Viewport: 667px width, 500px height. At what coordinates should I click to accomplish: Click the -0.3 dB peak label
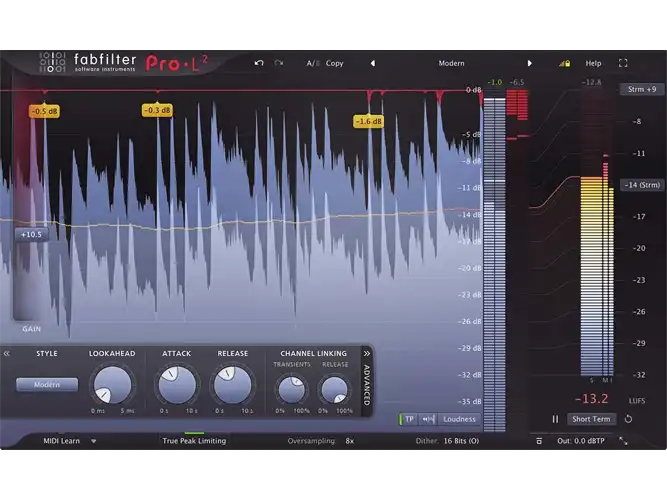(157, 110)
